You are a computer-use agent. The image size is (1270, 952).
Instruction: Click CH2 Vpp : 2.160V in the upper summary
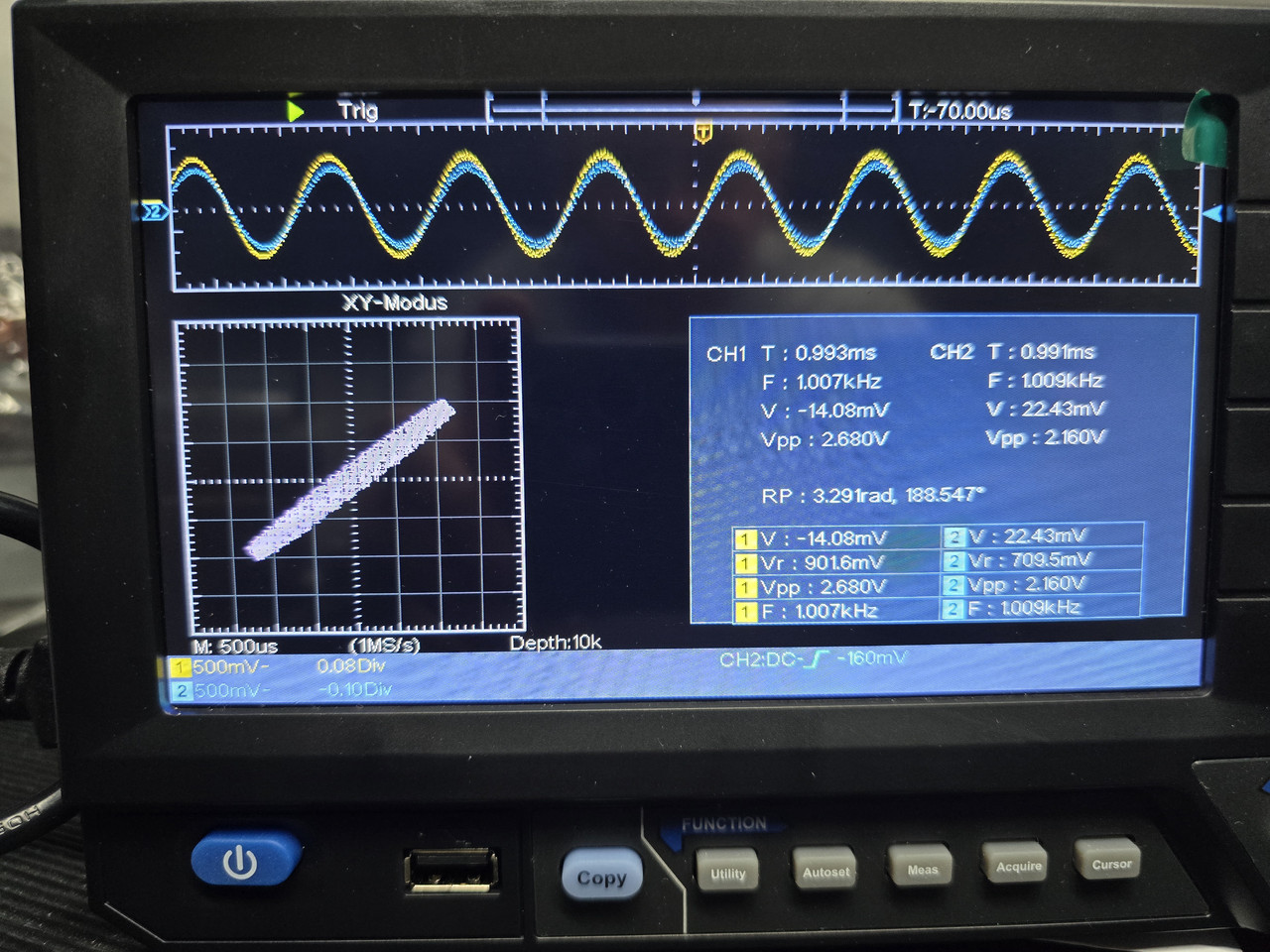pyautogui.click(x=1045, y=437)
